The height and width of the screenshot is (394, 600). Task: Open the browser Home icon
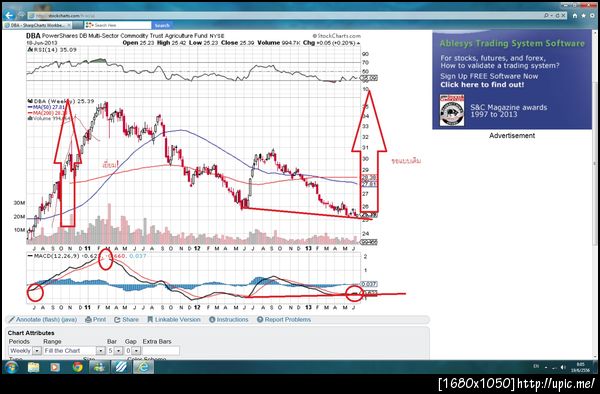tap(575, 16)
